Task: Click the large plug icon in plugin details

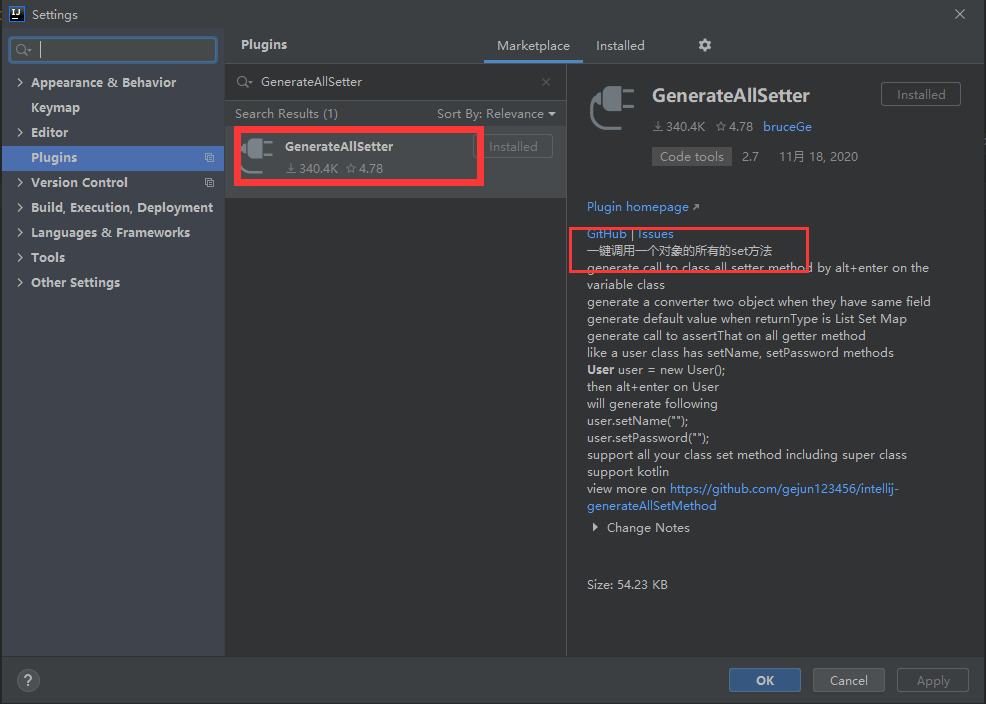Action: 611,108
